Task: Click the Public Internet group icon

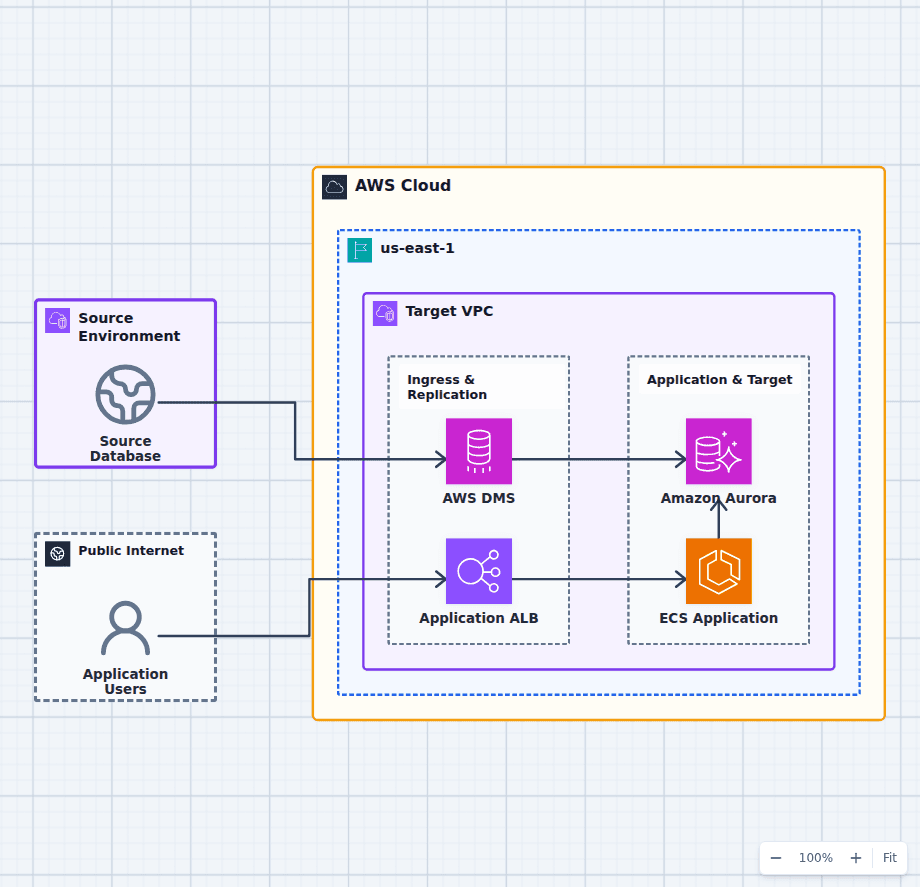Action: (x=58, y=554)
